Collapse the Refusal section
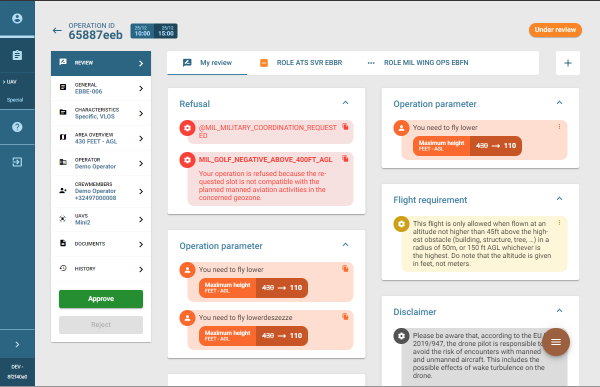 pyautogui.click(x=345, y=103)
